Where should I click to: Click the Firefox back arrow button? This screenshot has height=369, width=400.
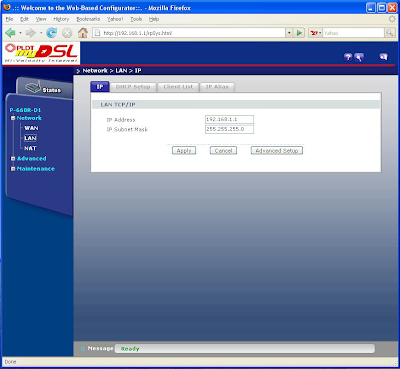pyautogui.click(x=10, y=33)
